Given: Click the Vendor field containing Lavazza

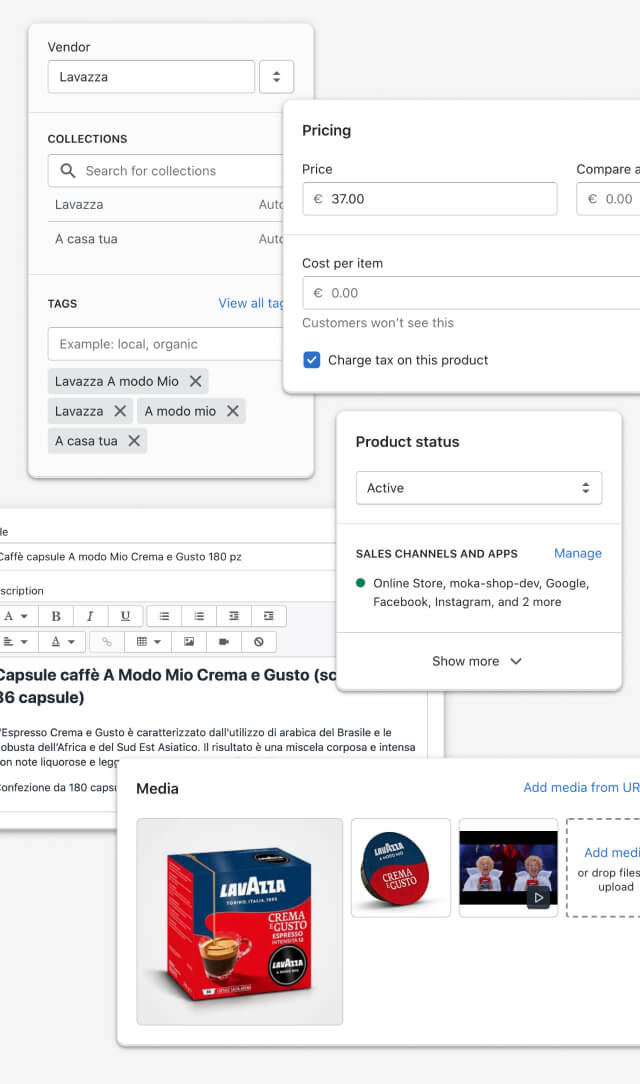Looking at the screenshot, I should (x=151, y=77).
